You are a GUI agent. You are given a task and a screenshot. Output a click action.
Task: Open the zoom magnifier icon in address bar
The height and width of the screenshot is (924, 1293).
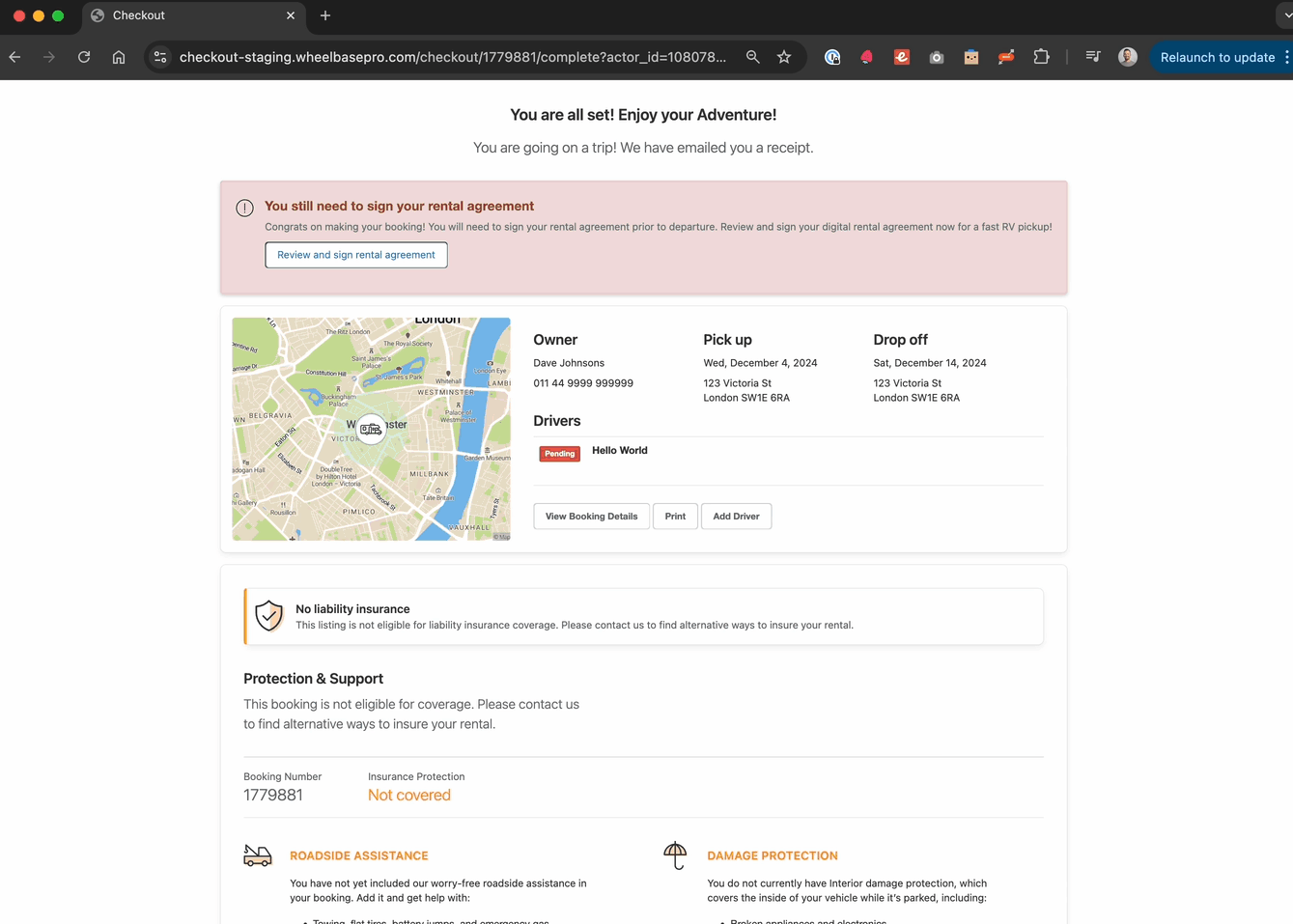pos(752,57)
